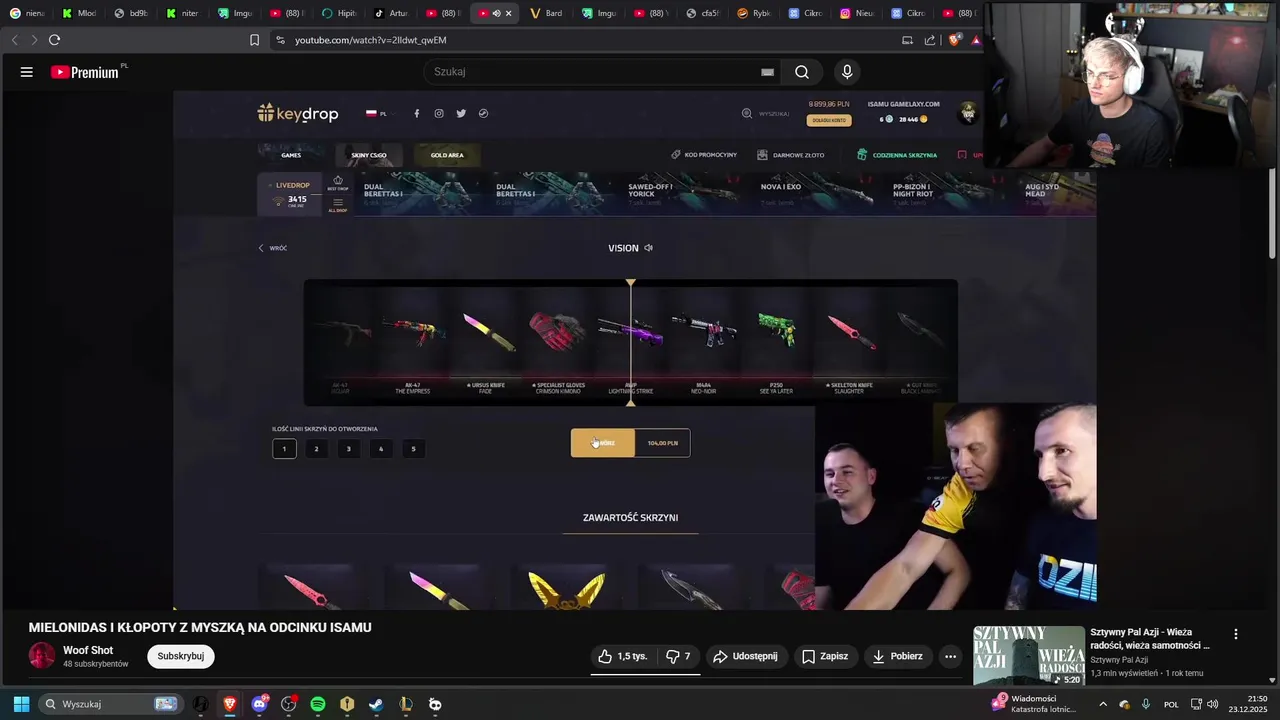1280x720 pixels.
Task: Open picture-in-picture icon in the address bar
Action: [907, 40]
